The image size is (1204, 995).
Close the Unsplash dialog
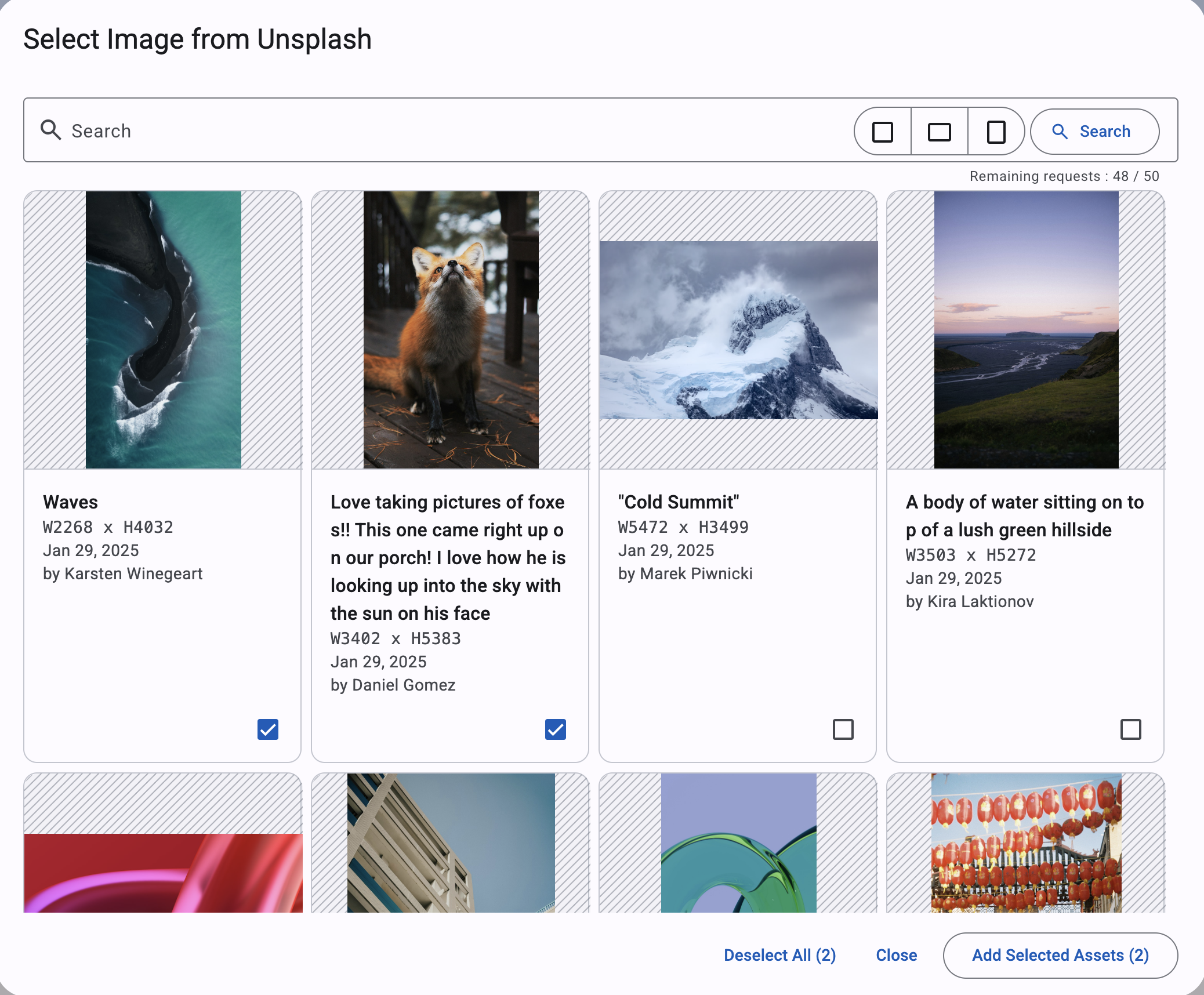[897, 955]
